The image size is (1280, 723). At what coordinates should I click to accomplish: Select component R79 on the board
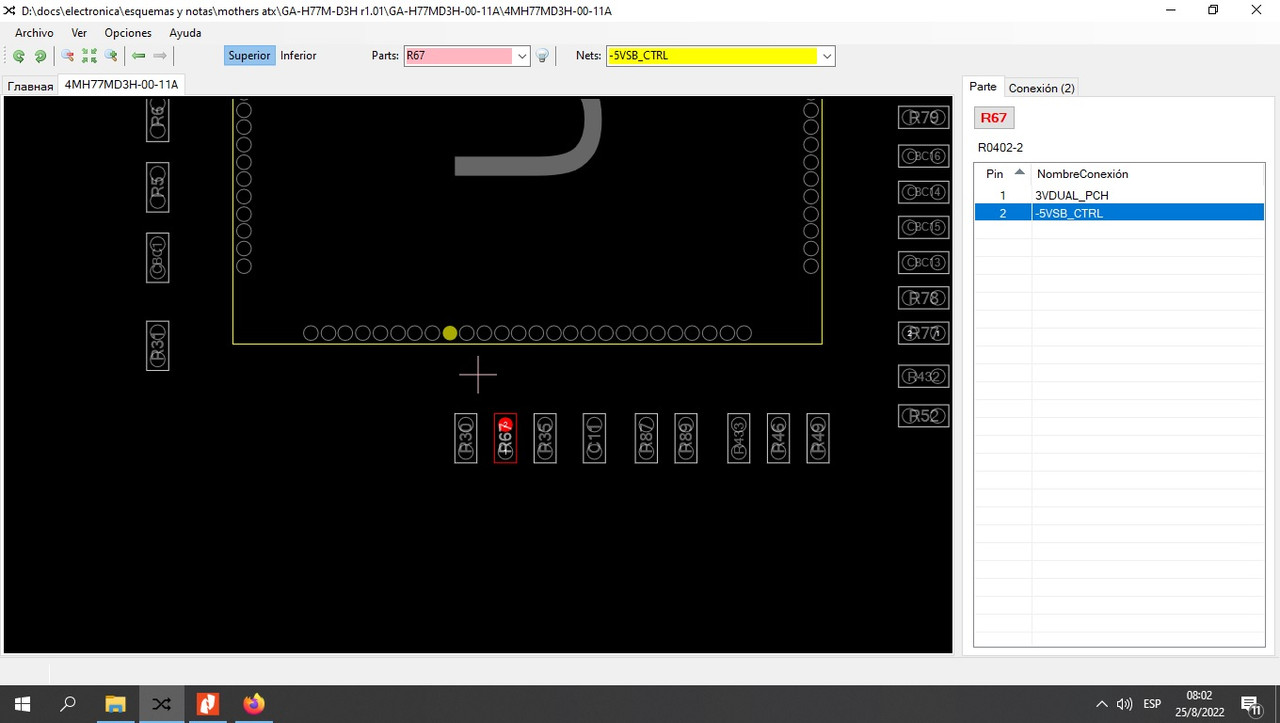point(923,117)
